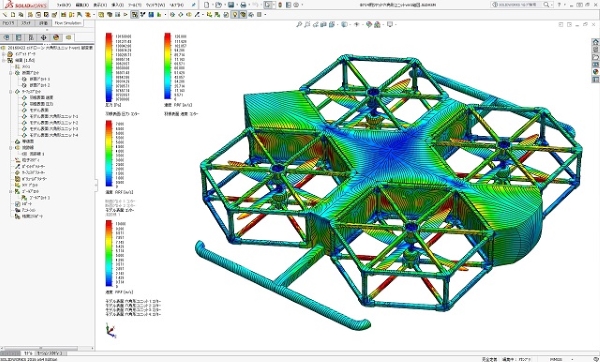Collapse the cut plots tree node
Screen dimensions: 600x362
(x=11, y=73)
